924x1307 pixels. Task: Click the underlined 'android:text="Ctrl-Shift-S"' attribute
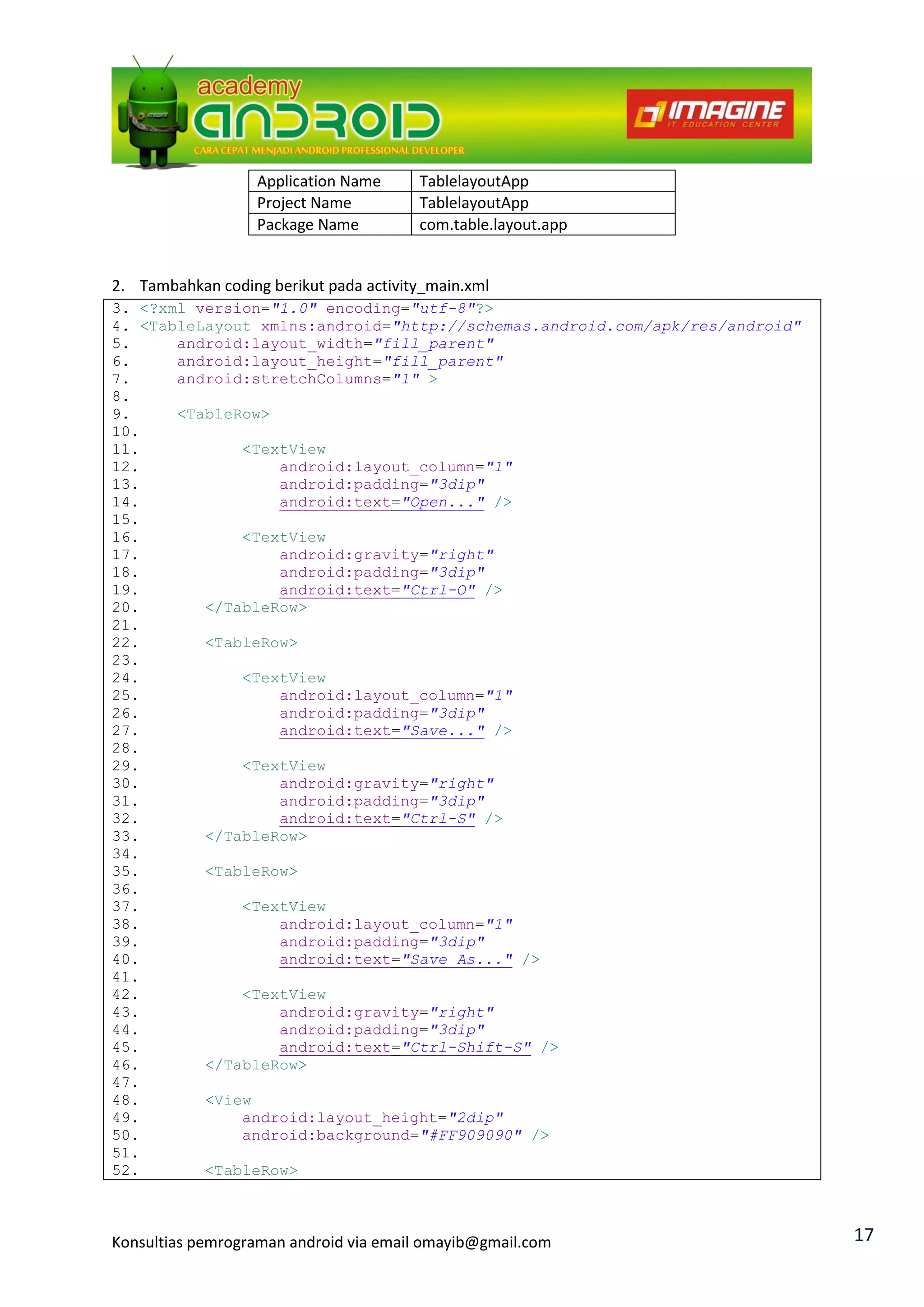[405, 1047]
